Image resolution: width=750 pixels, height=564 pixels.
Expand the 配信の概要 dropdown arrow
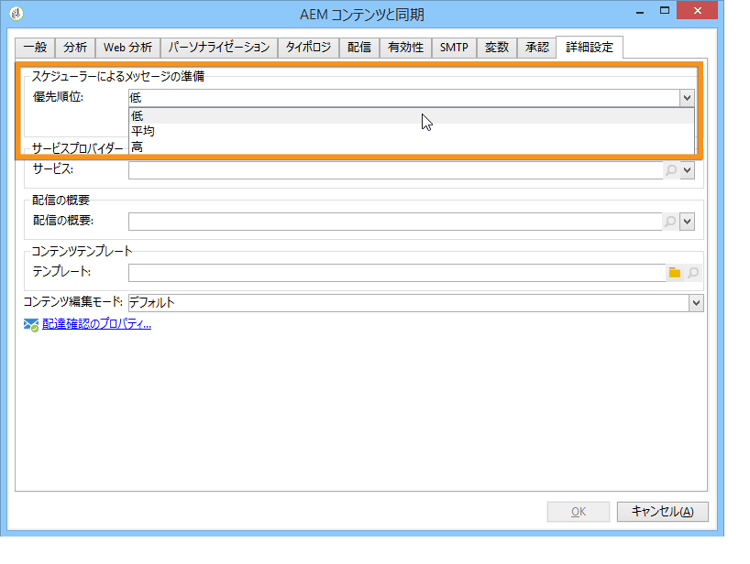pos(687,221)
